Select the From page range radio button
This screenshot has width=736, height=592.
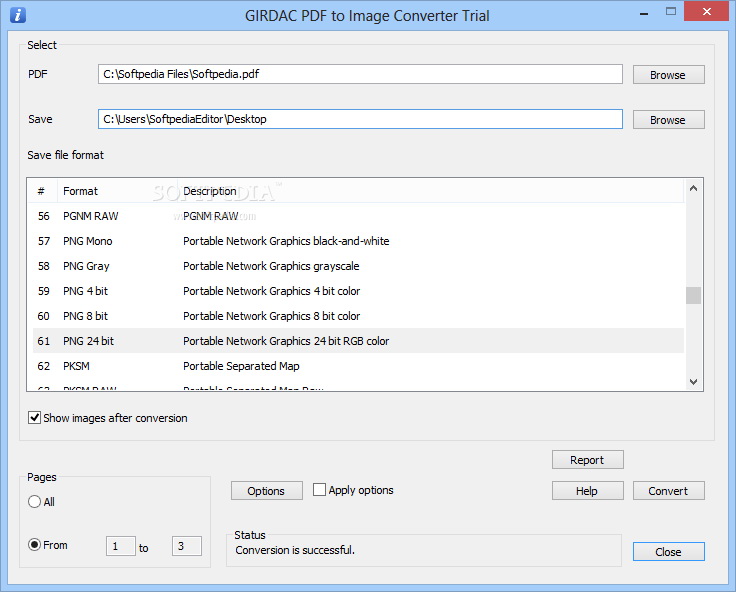point(34,545)
